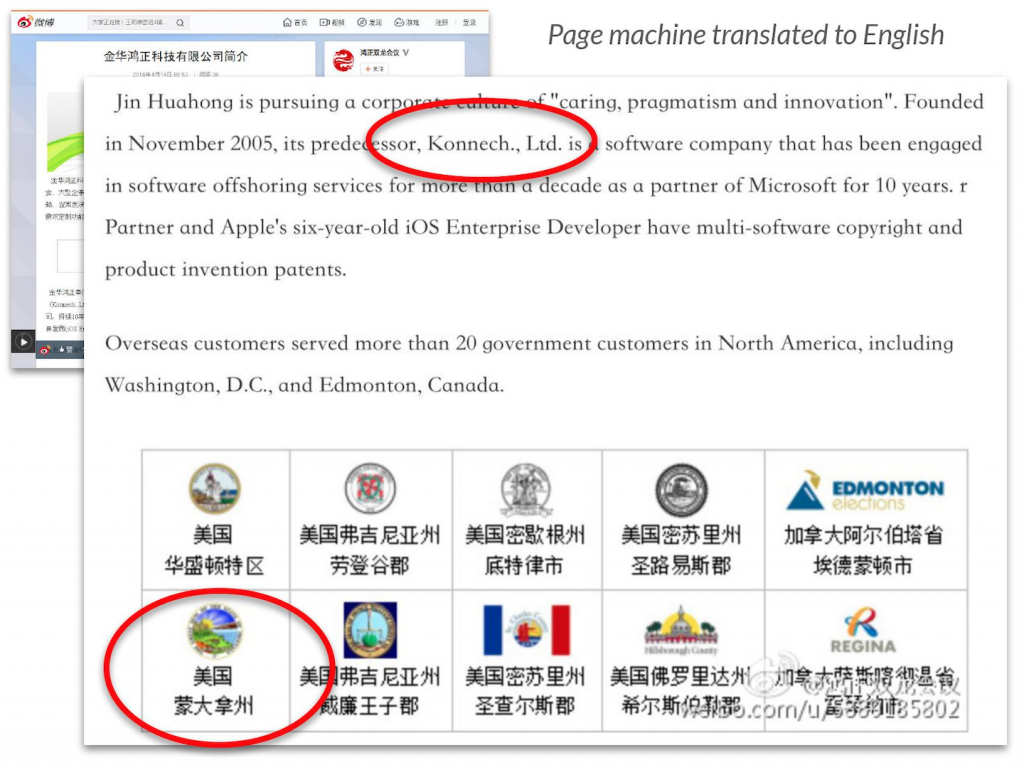Click the "Page machine translated to English" caption
Viewport: 1024px width, 765px height.
point(746,35)
